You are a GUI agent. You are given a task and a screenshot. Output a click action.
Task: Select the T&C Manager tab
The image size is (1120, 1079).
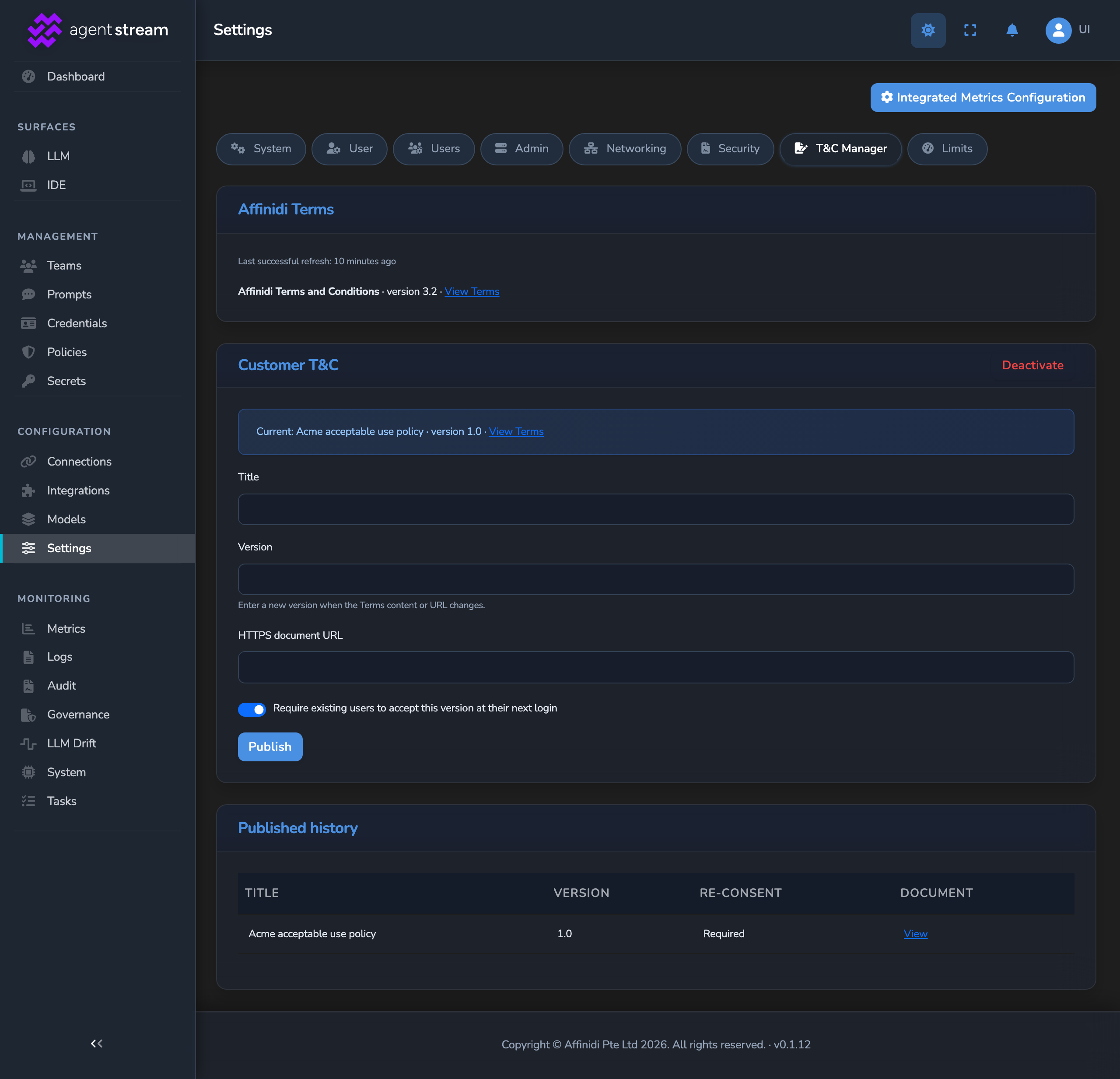(840, 149)
